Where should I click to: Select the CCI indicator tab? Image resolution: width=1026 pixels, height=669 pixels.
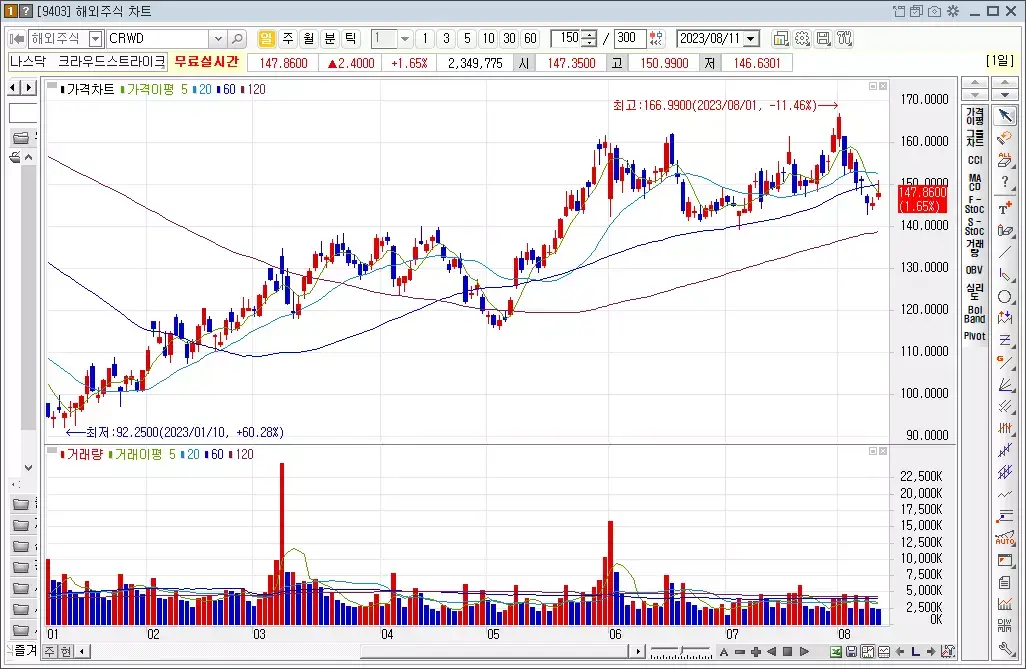point(974,160)
